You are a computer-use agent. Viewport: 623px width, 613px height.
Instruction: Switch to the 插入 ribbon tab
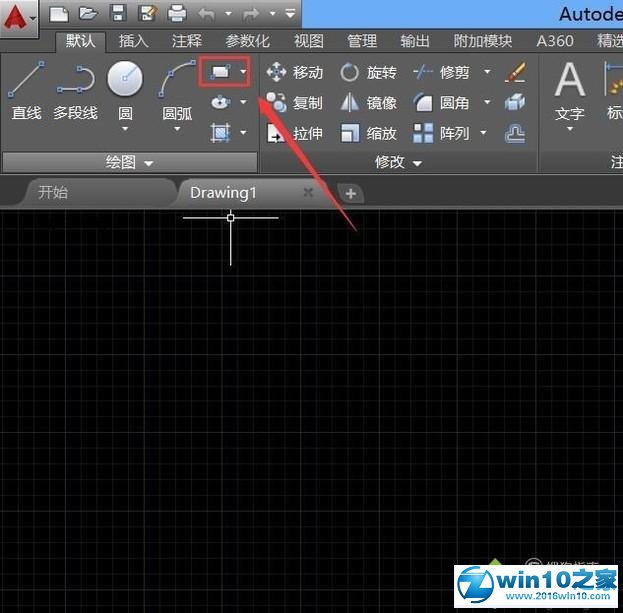(133, 41)
